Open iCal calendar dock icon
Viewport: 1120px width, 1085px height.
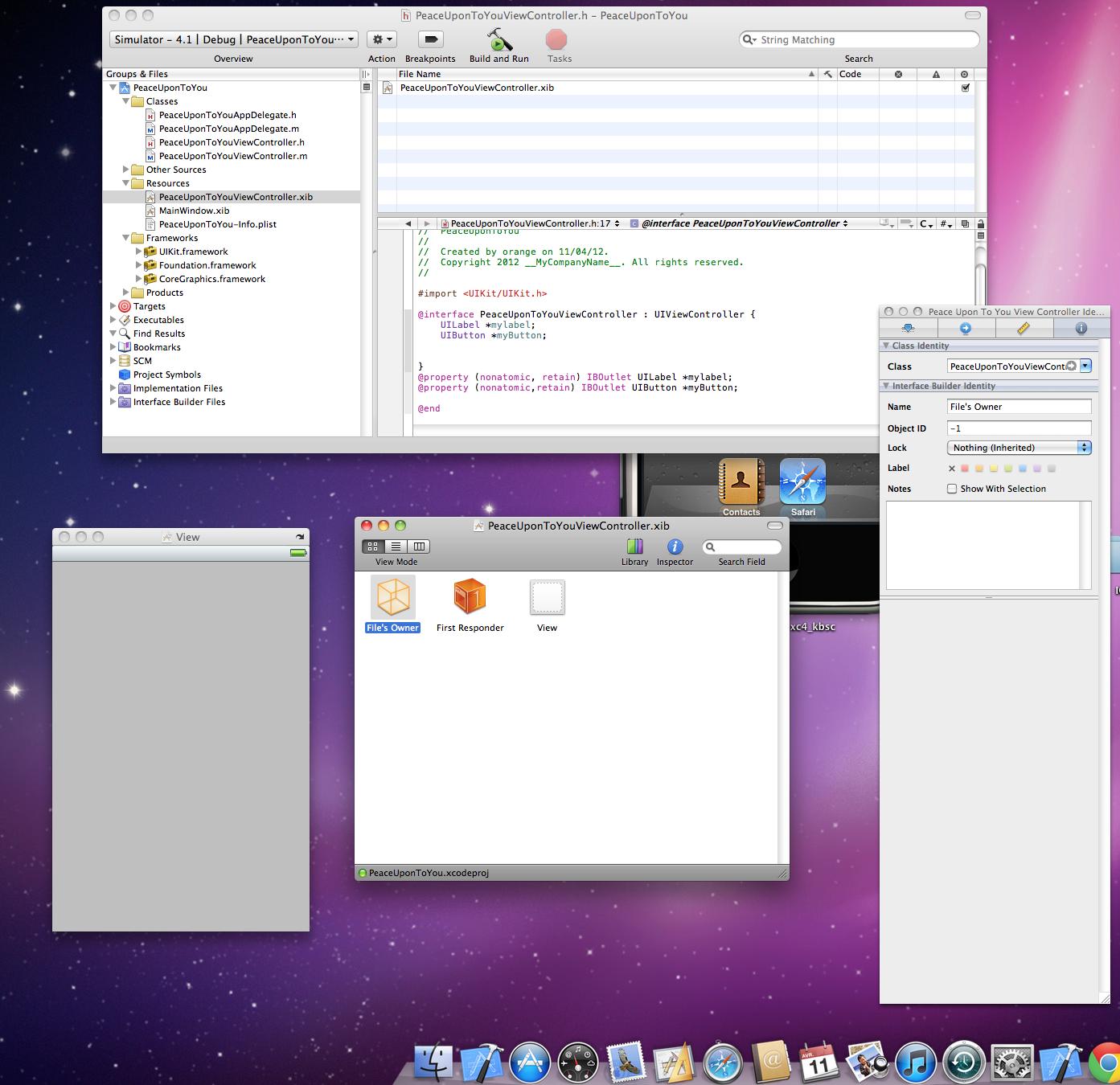pyautogui.click(x=819, y=1063)
